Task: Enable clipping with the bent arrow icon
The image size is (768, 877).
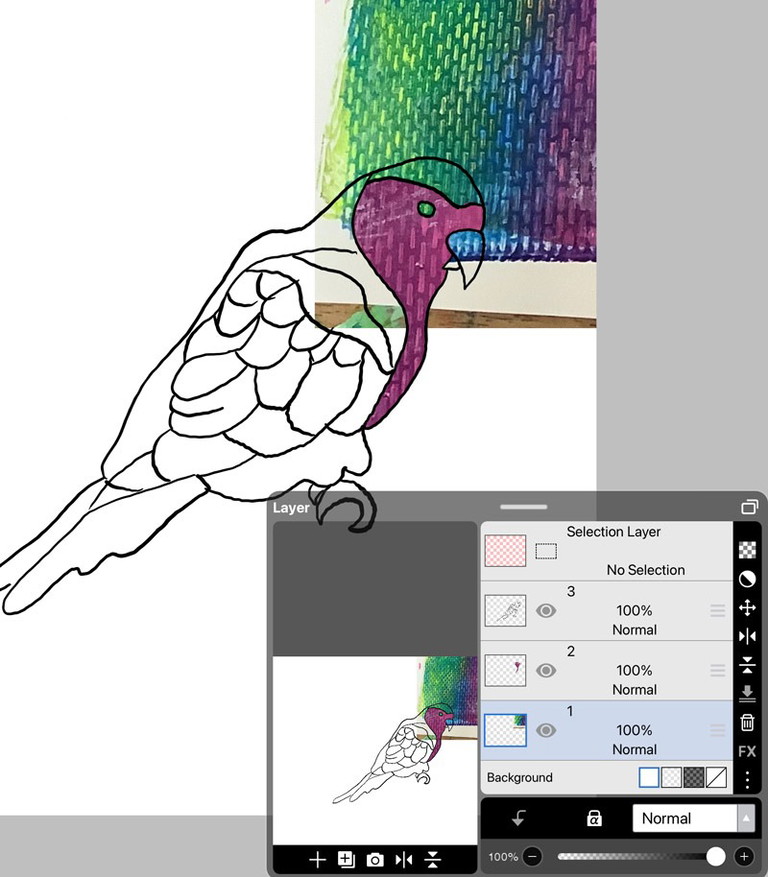Action: click(519, 819)
